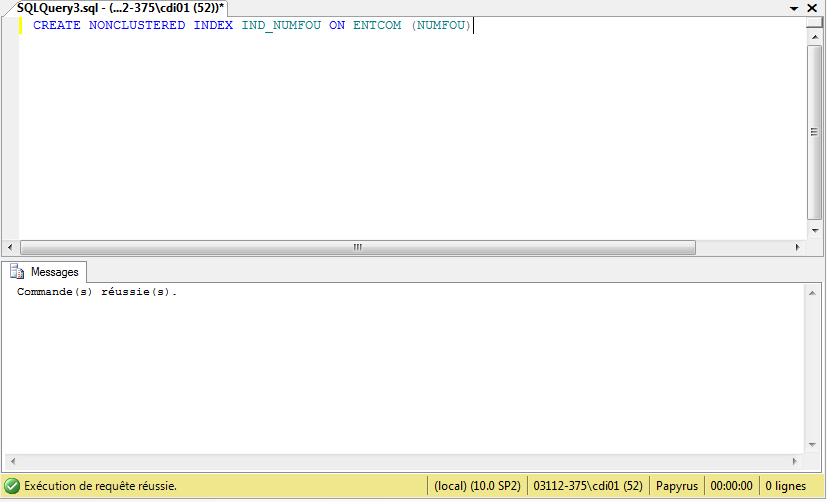Open the active files dropdown arrow
The width and height of the screenshot is (828, 502).
(796, 7)
